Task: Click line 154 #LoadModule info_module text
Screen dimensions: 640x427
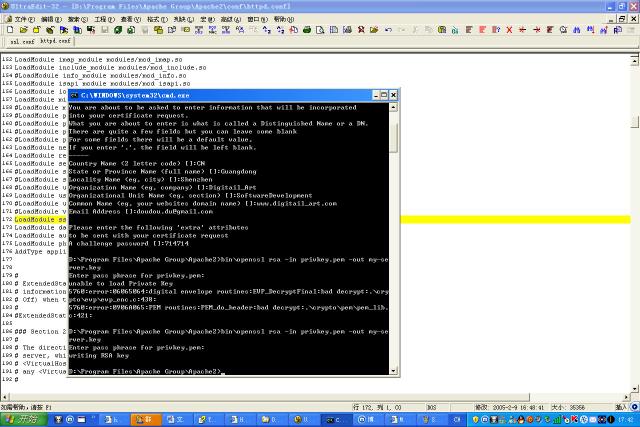Action: click(x=100, y=76)
